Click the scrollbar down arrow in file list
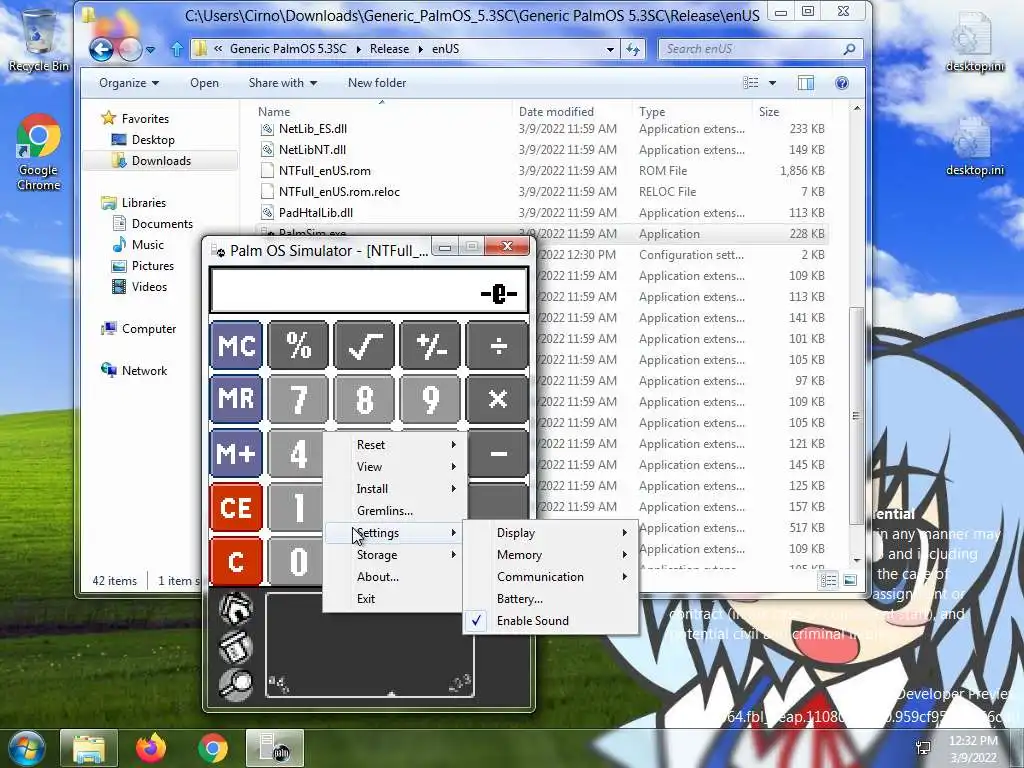 coord(856,560)
